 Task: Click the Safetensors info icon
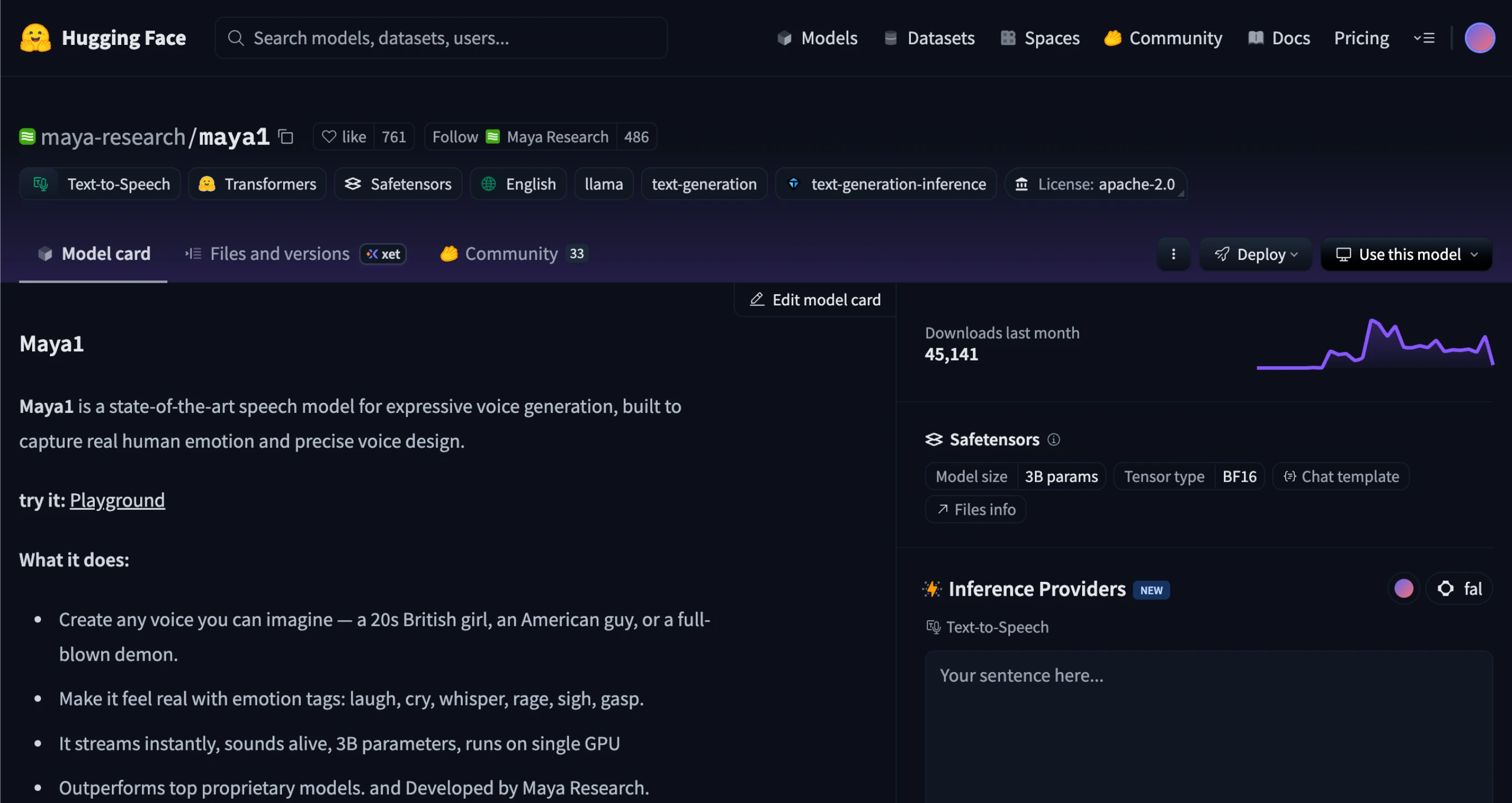(x=1054, y=439)
